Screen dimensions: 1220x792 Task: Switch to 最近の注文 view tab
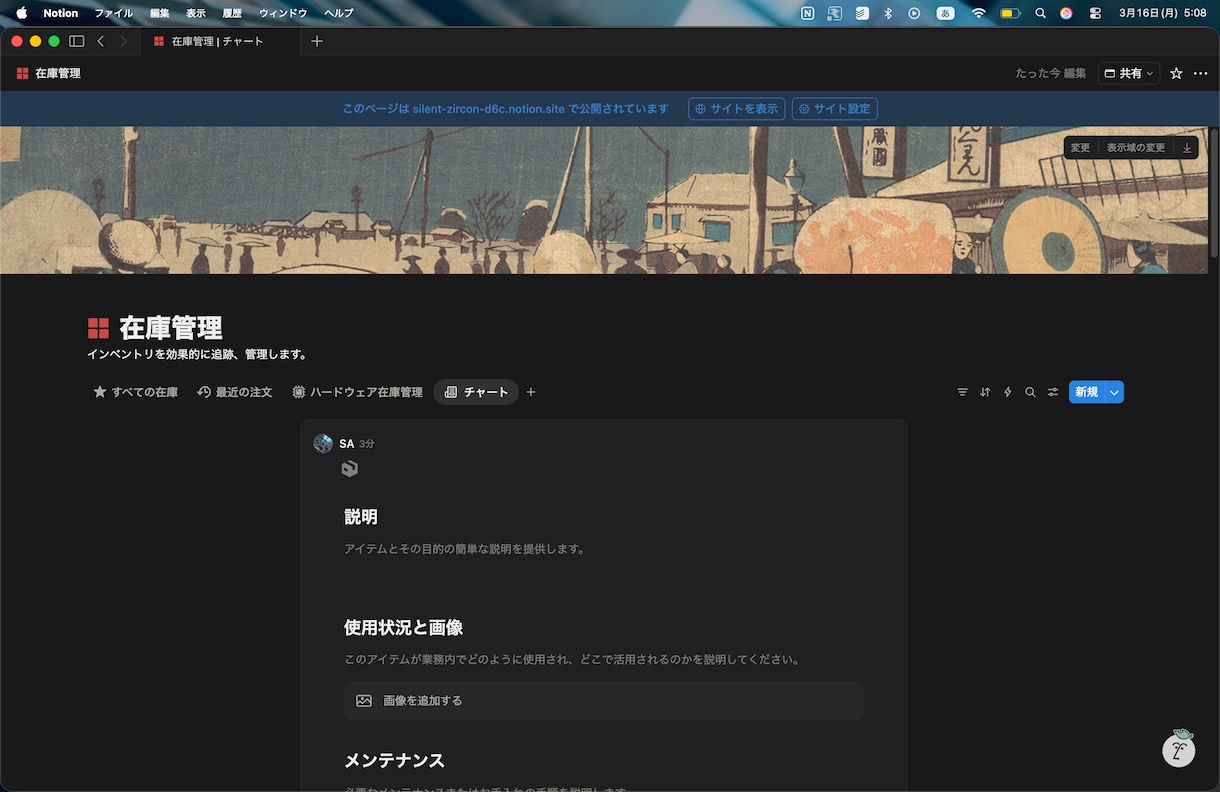click(235, 392)
